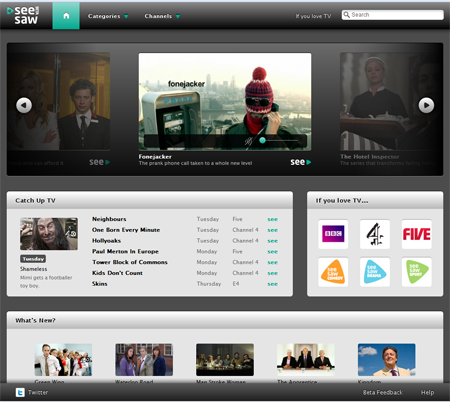Adjust the Fonejacker video progress slider
The height and width of the screenshot is (402, 450).
click(x=262, y=140)
